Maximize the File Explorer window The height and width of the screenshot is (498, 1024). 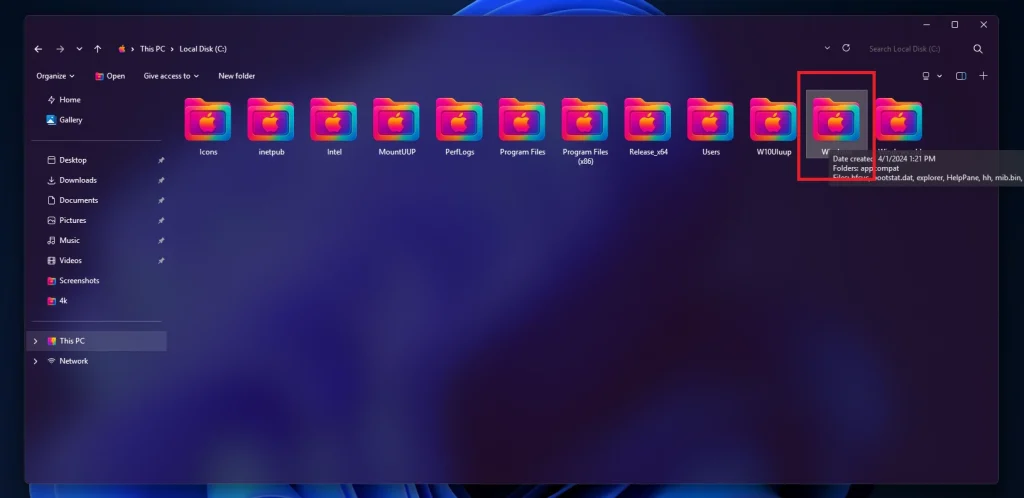click(x=955, y=25)
